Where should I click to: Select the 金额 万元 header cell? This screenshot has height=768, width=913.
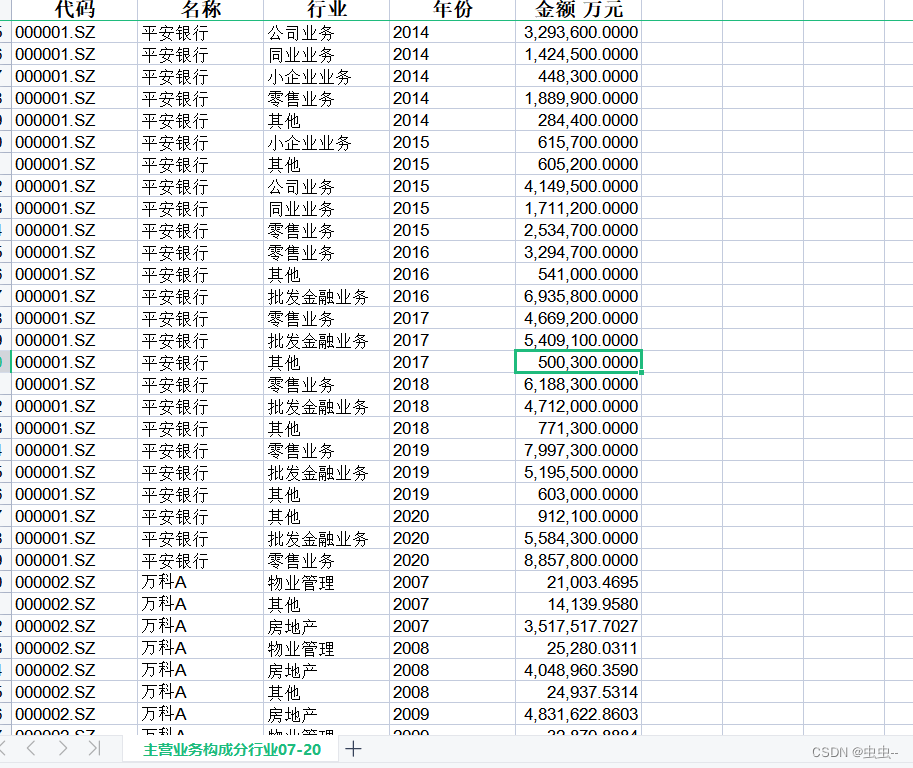(579, 9)
